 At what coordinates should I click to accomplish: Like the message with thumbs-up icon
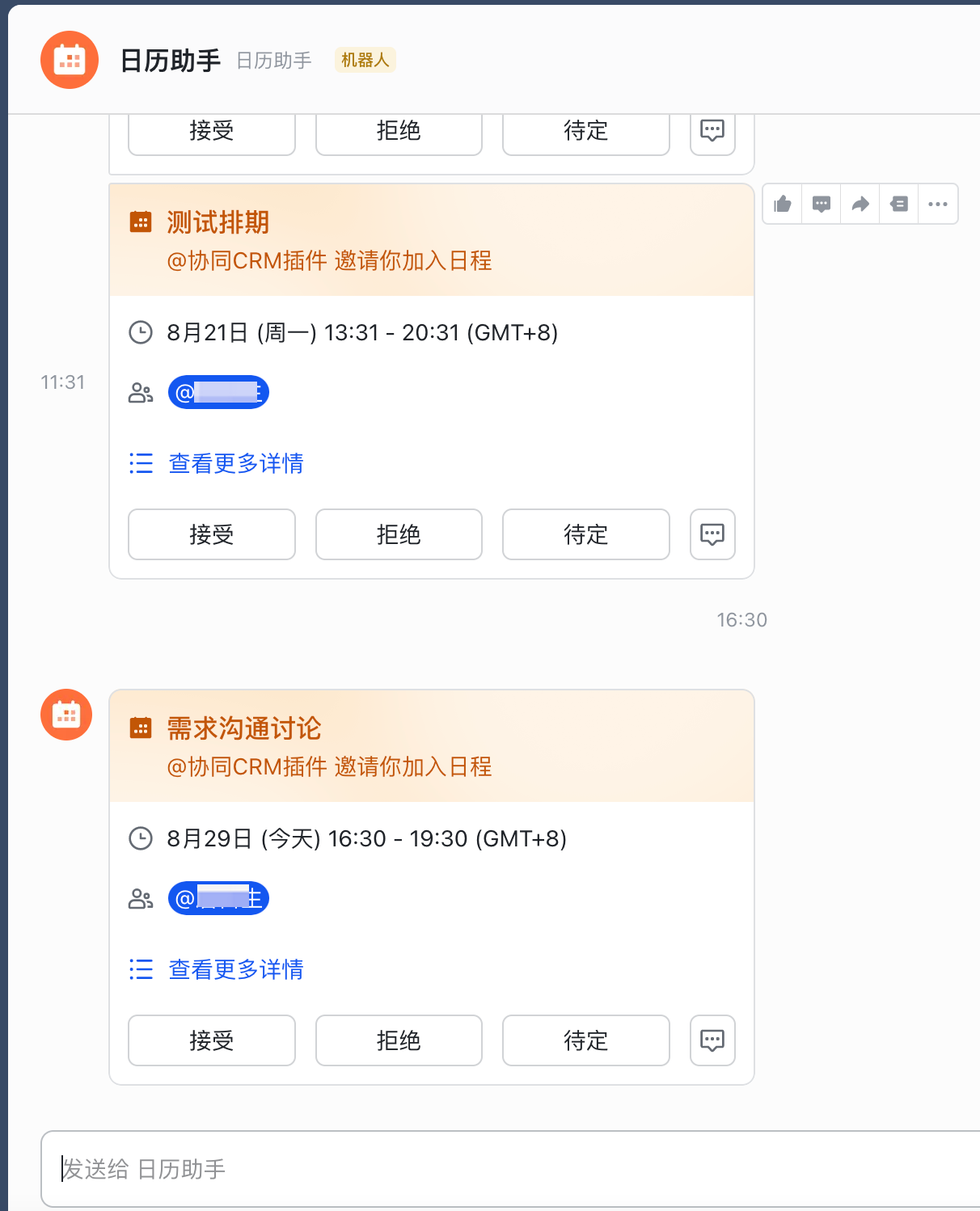coord(782,204)
